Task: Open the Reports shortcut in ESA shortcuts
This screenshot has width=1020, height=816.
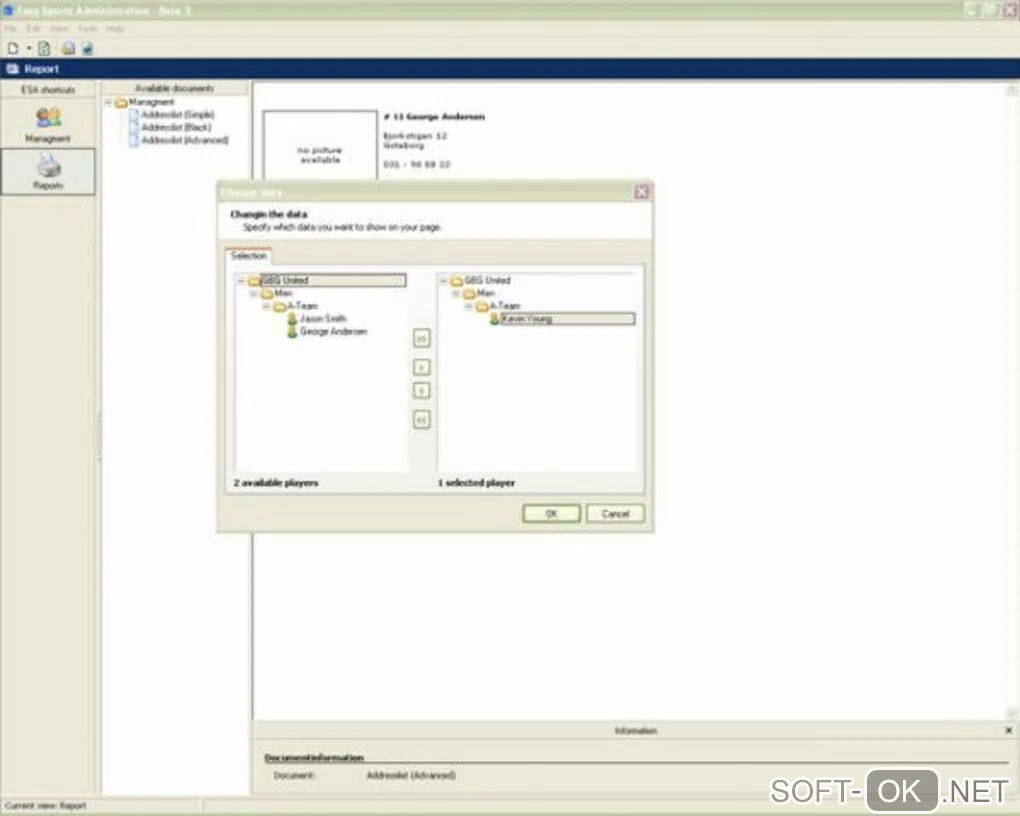Action: (x=48, y=172)
